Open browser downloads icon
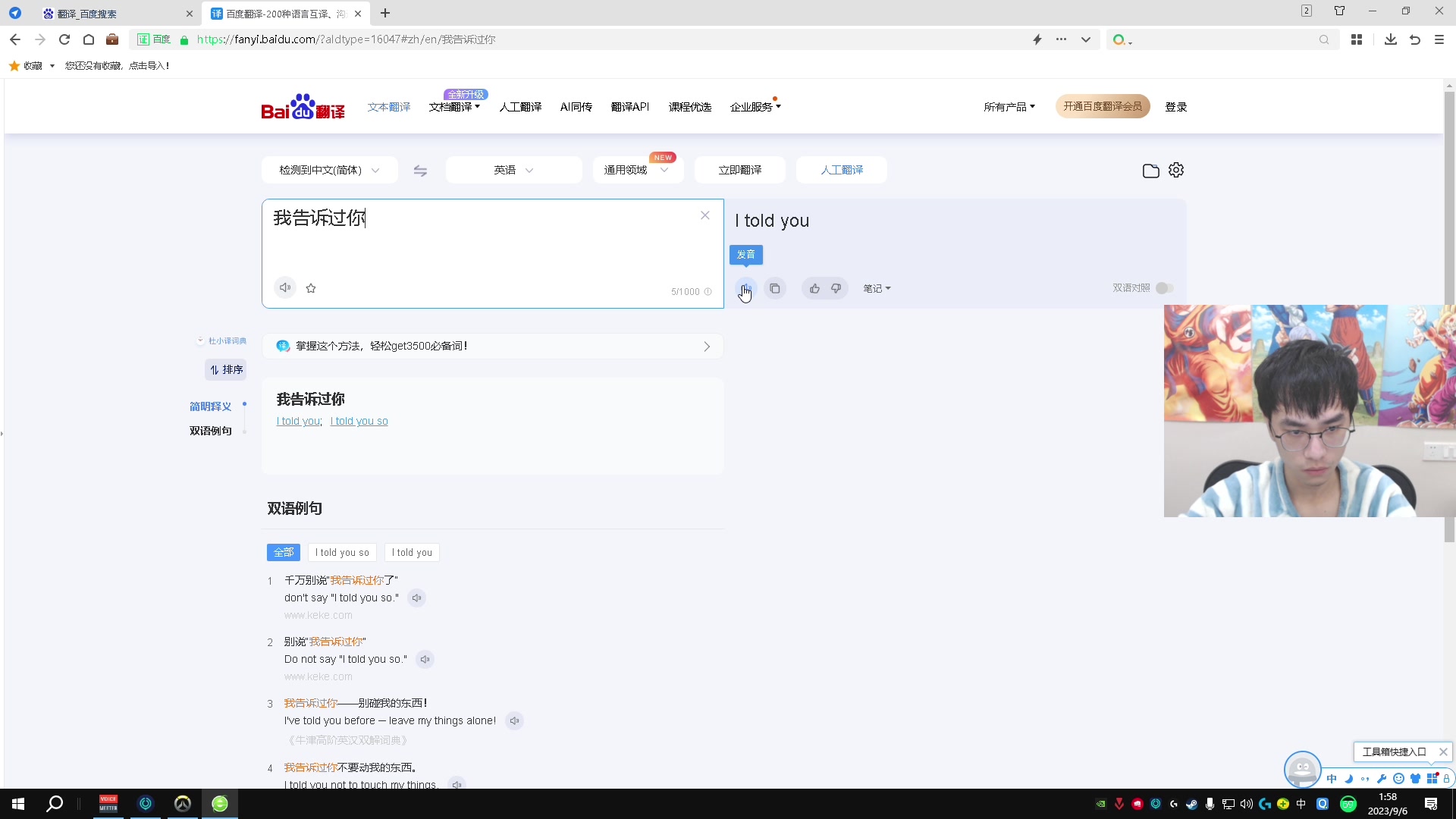Viewport: 1456px width, 819px height. coord(1390,39)
